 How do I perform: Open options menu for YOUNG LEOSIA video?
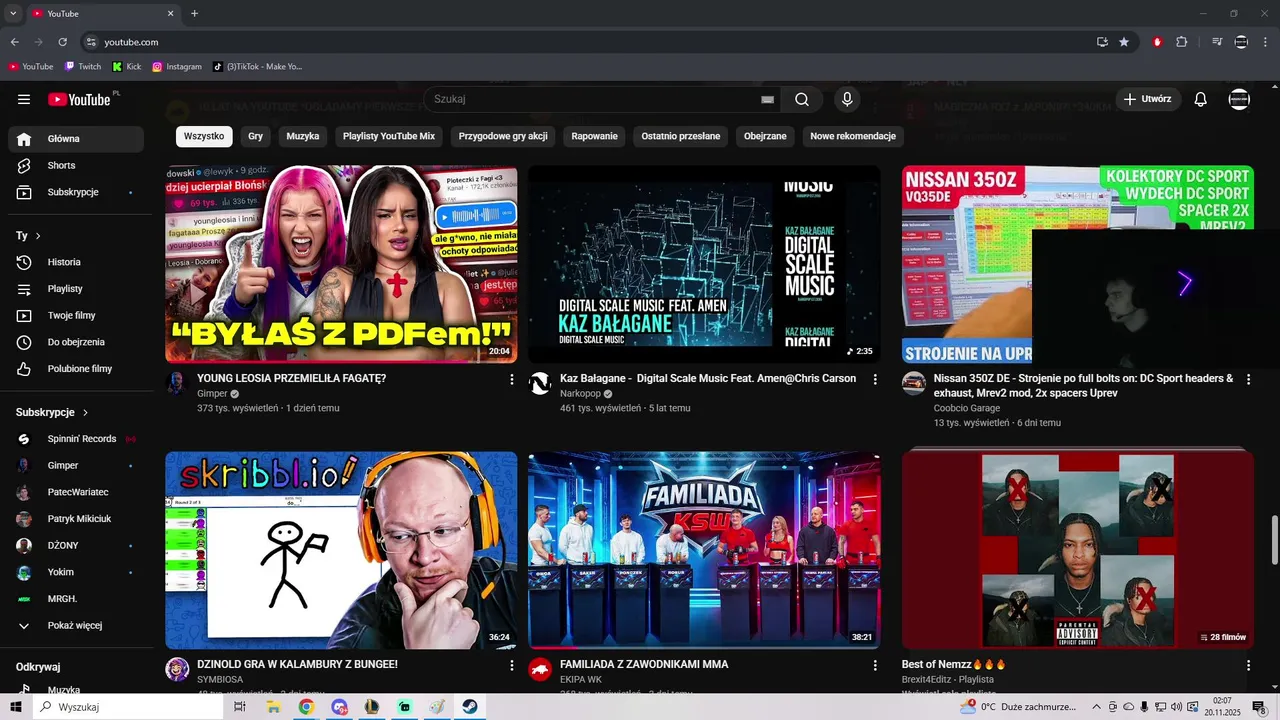[512, 380]
